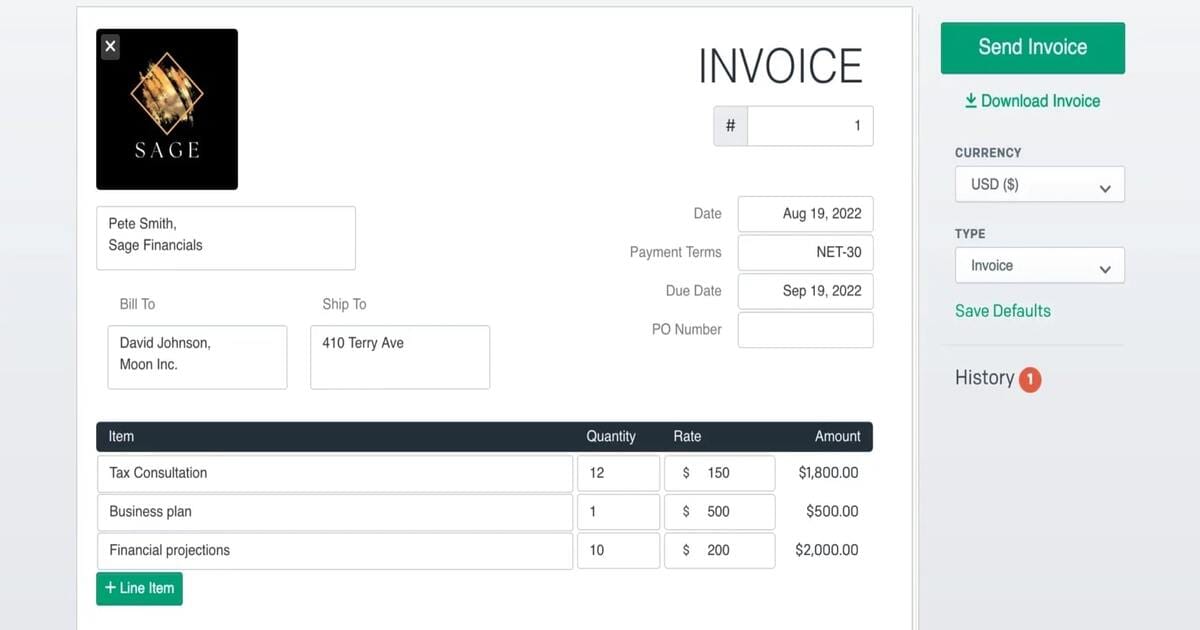Click the TYPE label
Viewport: 1200px width, 630px height.
tap(970, 234)
